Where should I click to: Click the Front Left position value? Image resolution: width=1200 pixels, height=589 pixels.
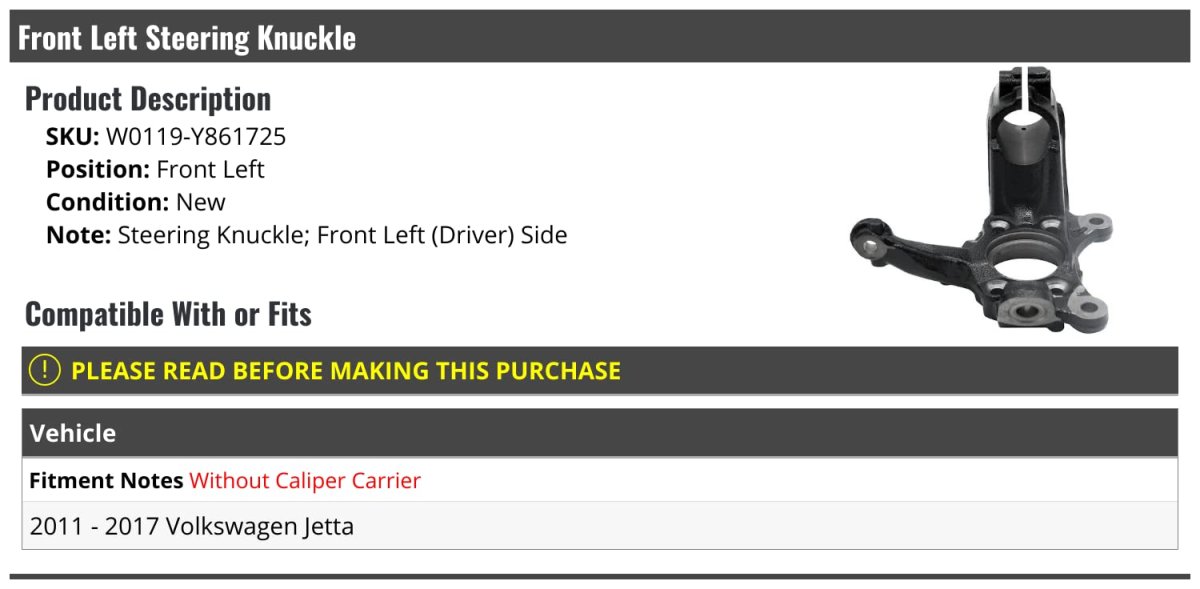(x=210, y=170)
